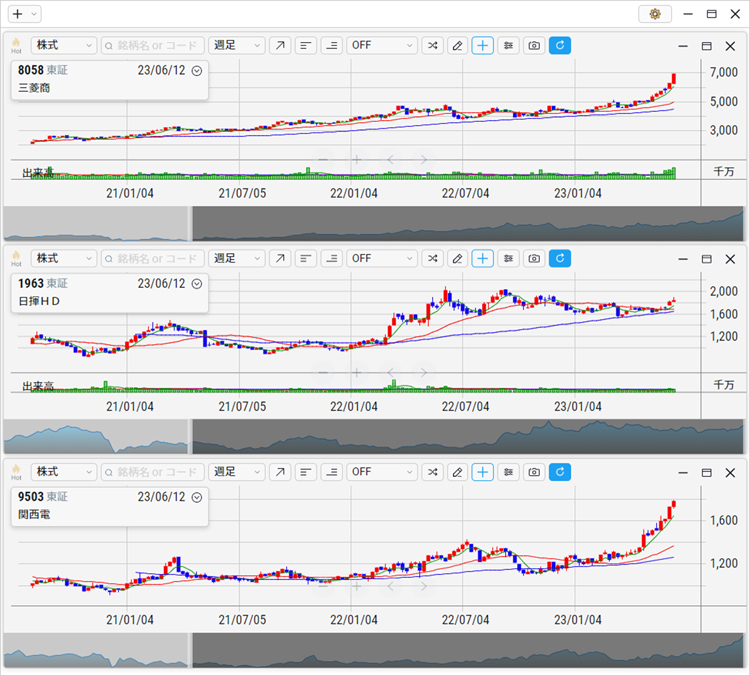Take a screenshot of the 1963 chart

click(534, 258)
